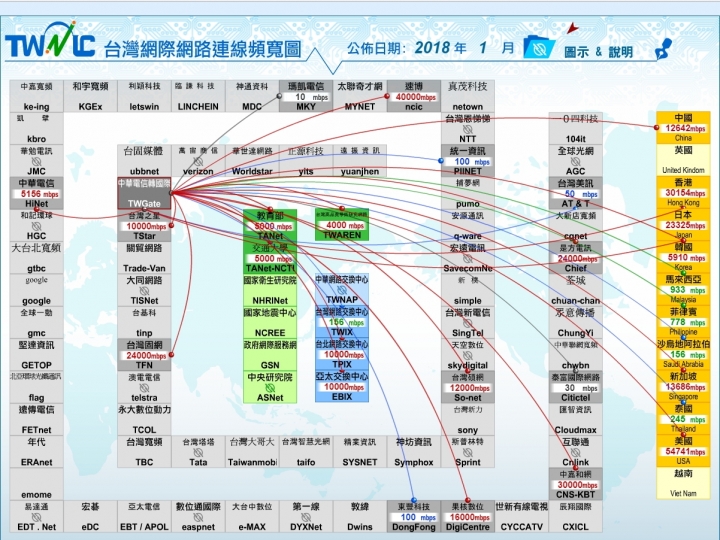Select the DongFong 100 mbps value
The height and width of the screenshot is (540, 720).
coord(416,518)
